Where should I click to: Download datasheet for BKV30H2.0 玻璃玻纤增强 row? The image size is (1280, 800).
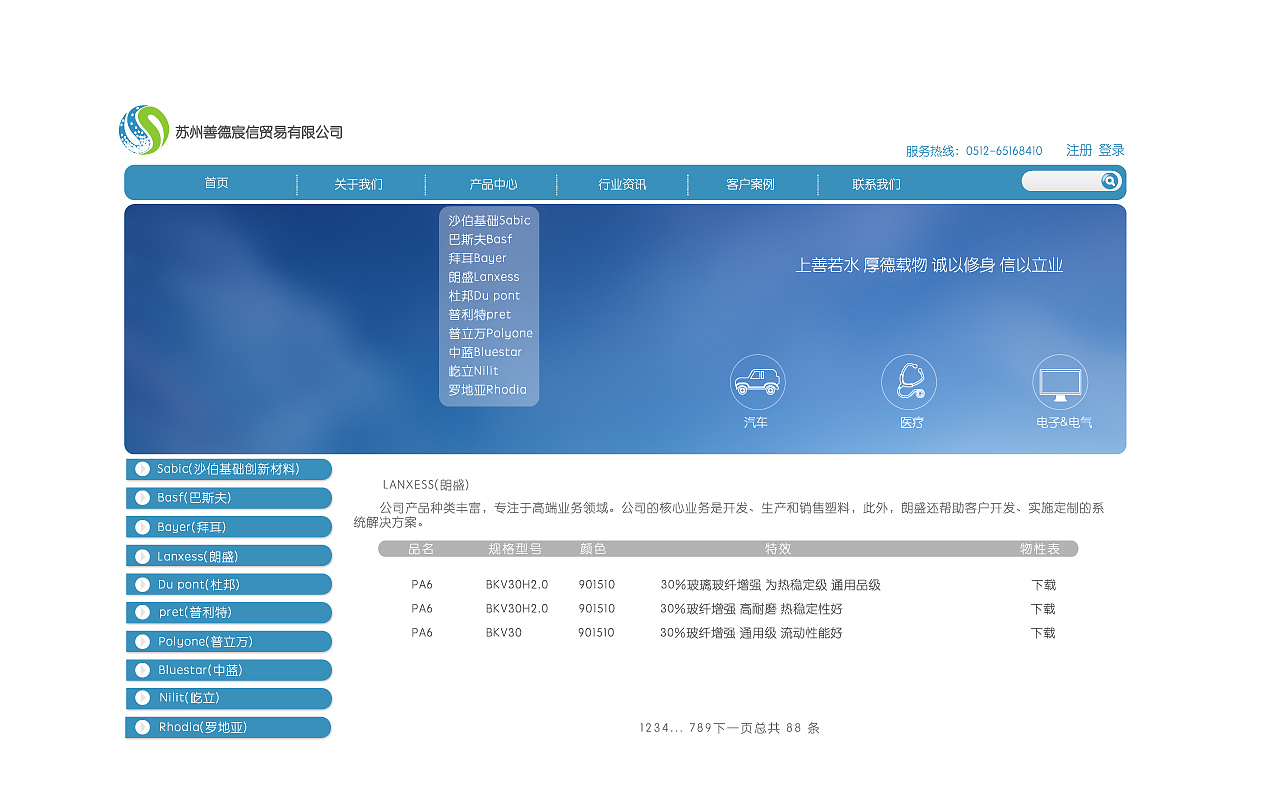[x=1043, y=585]
